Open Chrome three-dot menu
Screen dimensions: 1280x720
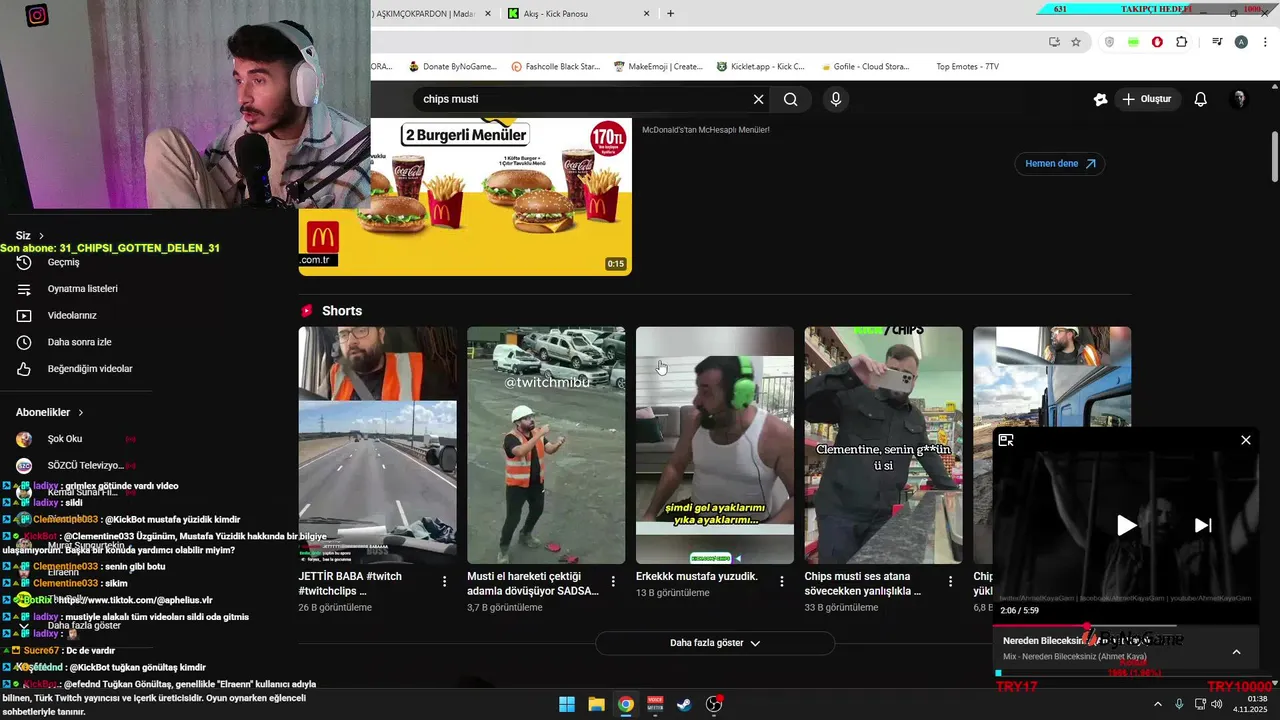pos(1265,42)
